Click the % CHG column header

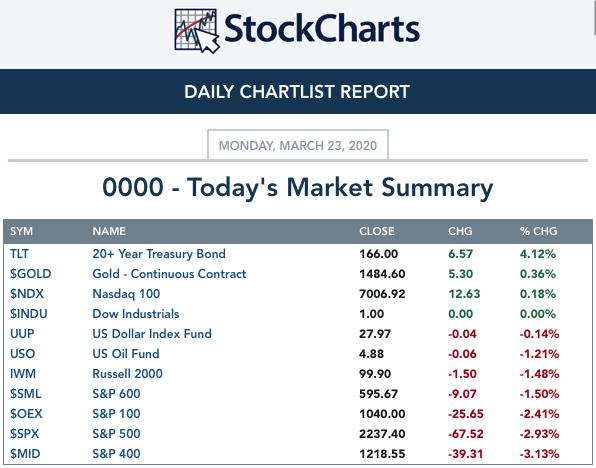pos(539,231)
